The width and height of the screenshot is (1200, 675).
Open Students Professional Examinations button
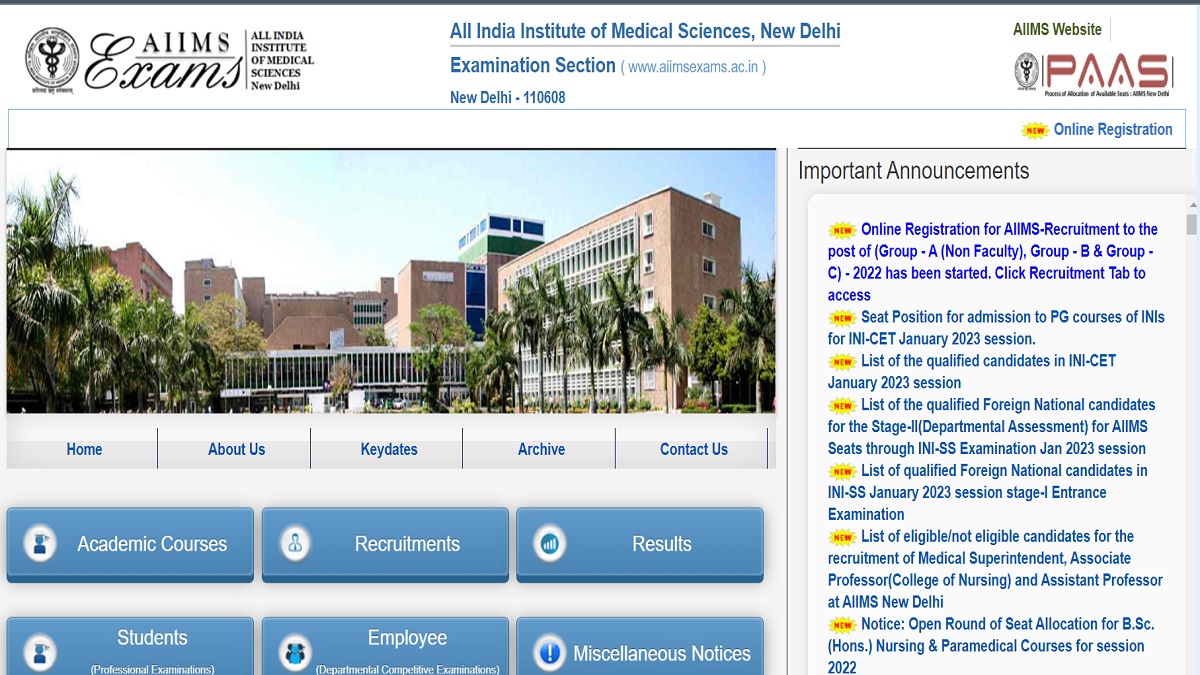pyautogui.click(x=130, y=647)
